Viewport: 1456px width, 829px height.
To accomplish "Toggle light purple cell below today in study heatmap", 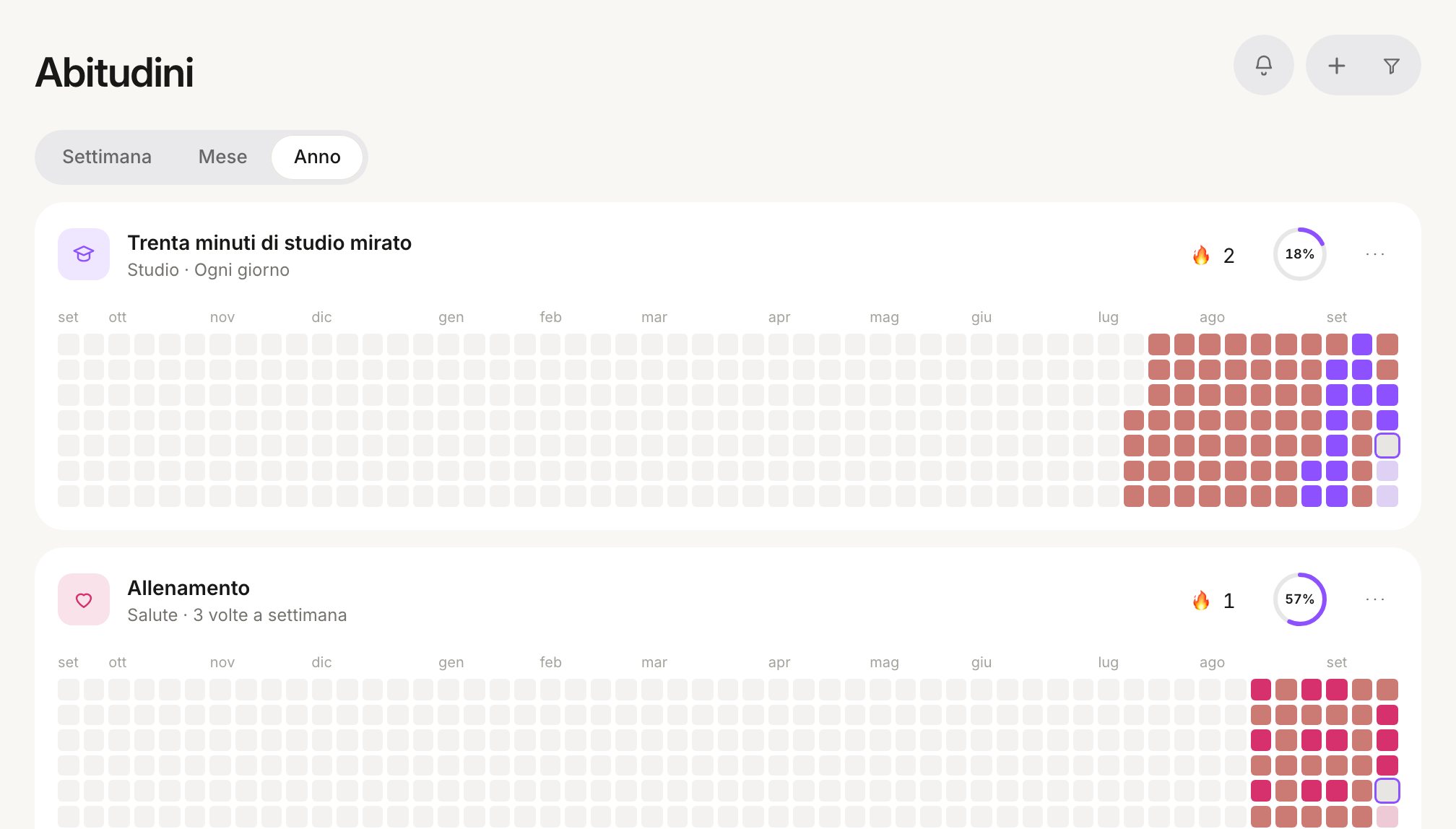I will click(x=1387, y=471).
